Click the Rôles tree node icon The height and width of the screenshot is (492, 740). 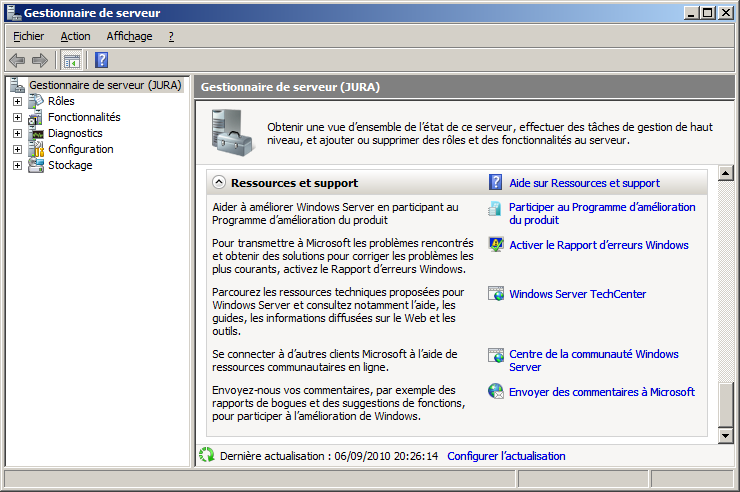click(36, 101)
